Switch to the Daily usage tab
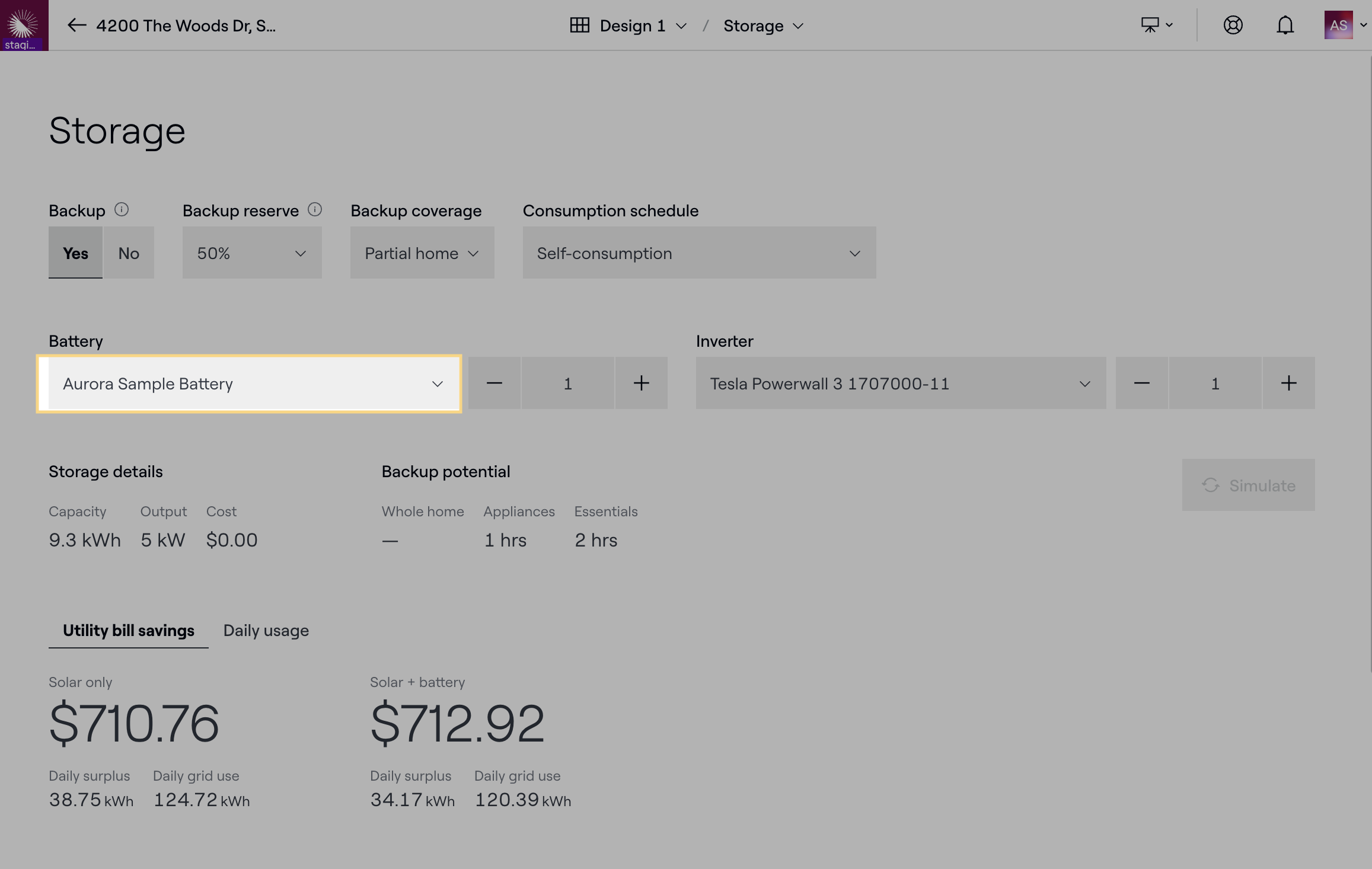Viewport: 1372px width, 869px height. 266,631
